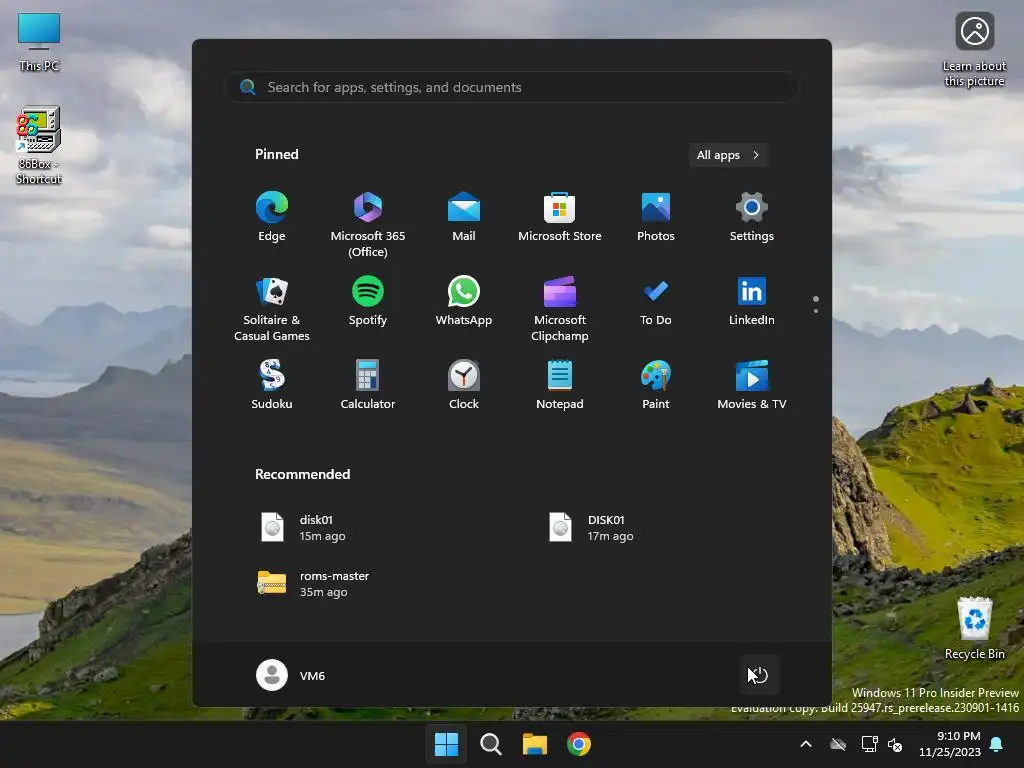Go to next page of pinned apps
This screenshot has width=1024, height=768.
tap(816, 310)
